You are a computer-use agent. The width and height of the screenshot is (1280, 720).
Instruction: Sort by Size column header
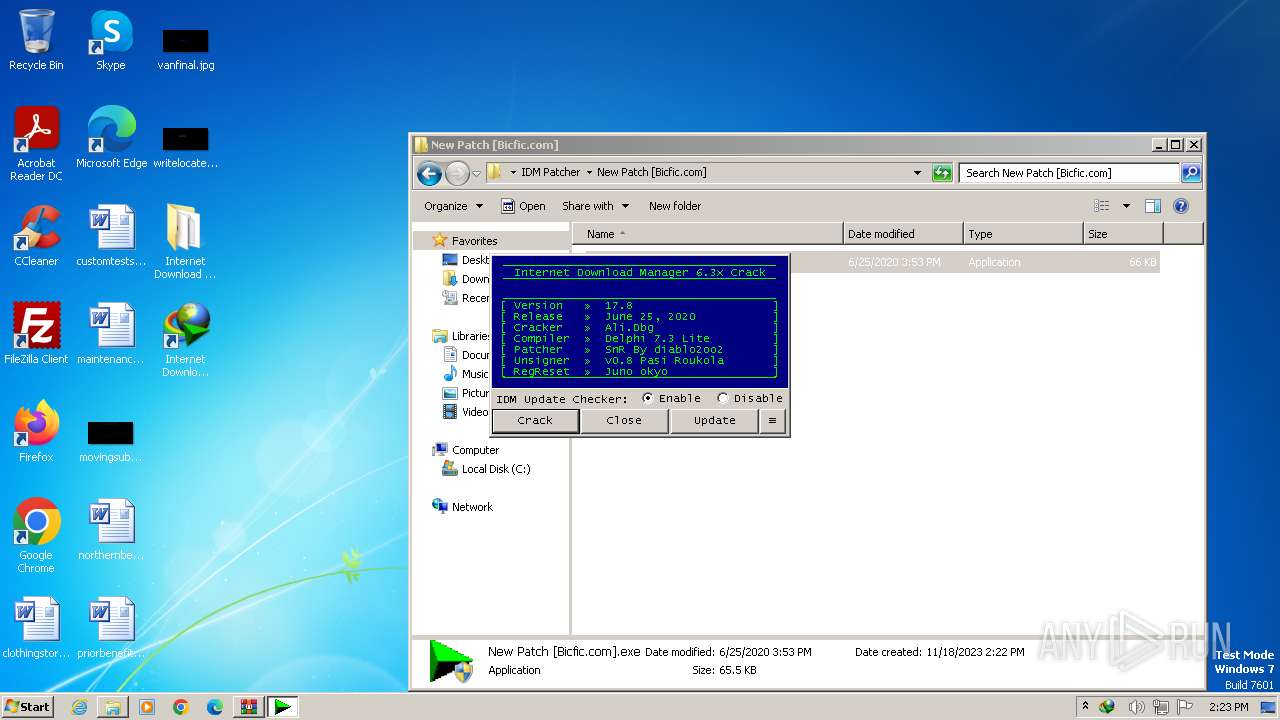click(x=1123, y=234)
